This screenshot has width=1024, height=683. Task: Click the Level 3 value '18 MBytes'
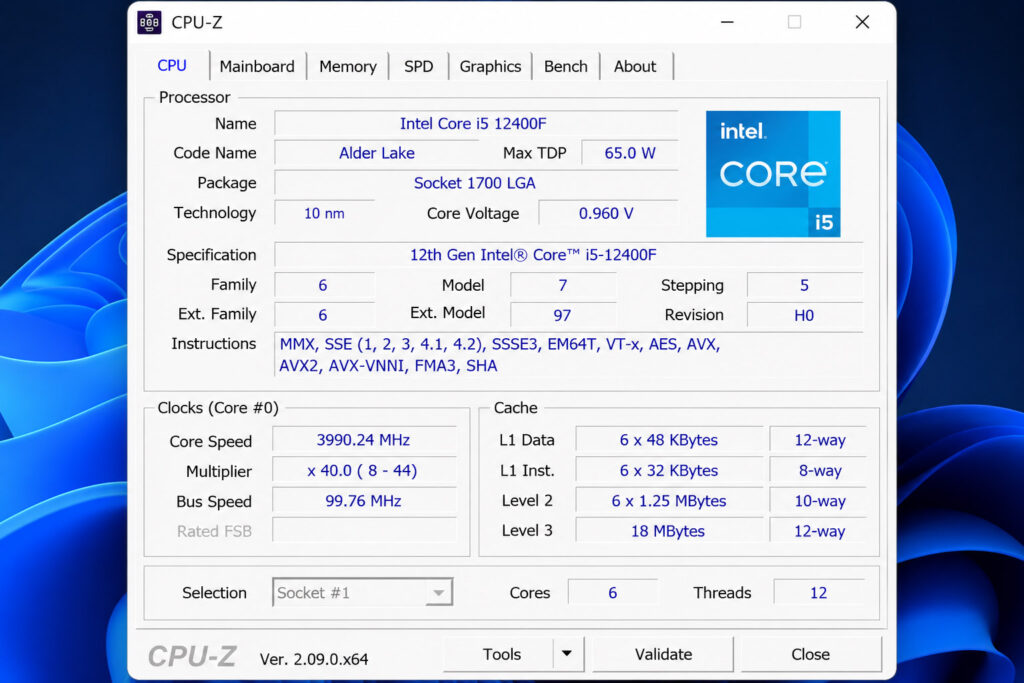coord(669,531)
